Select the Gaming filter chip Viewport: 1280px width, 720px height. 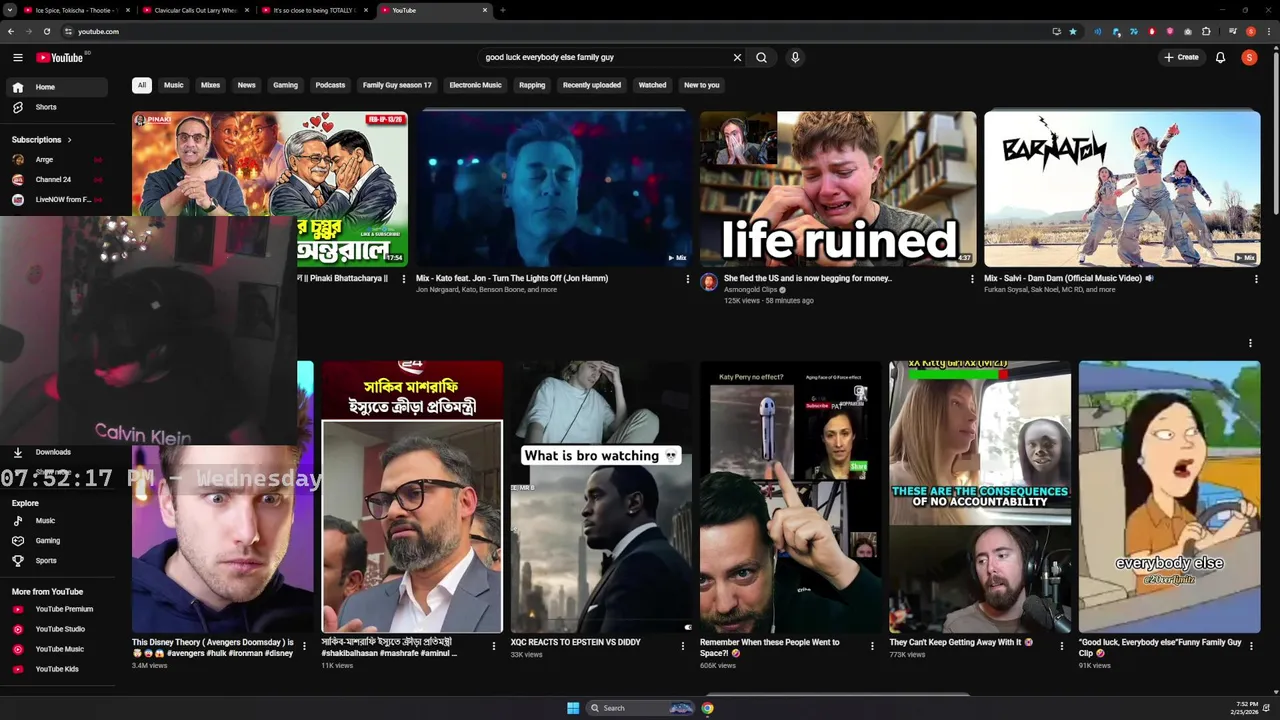pyautogui.click(x=285, y=85)
